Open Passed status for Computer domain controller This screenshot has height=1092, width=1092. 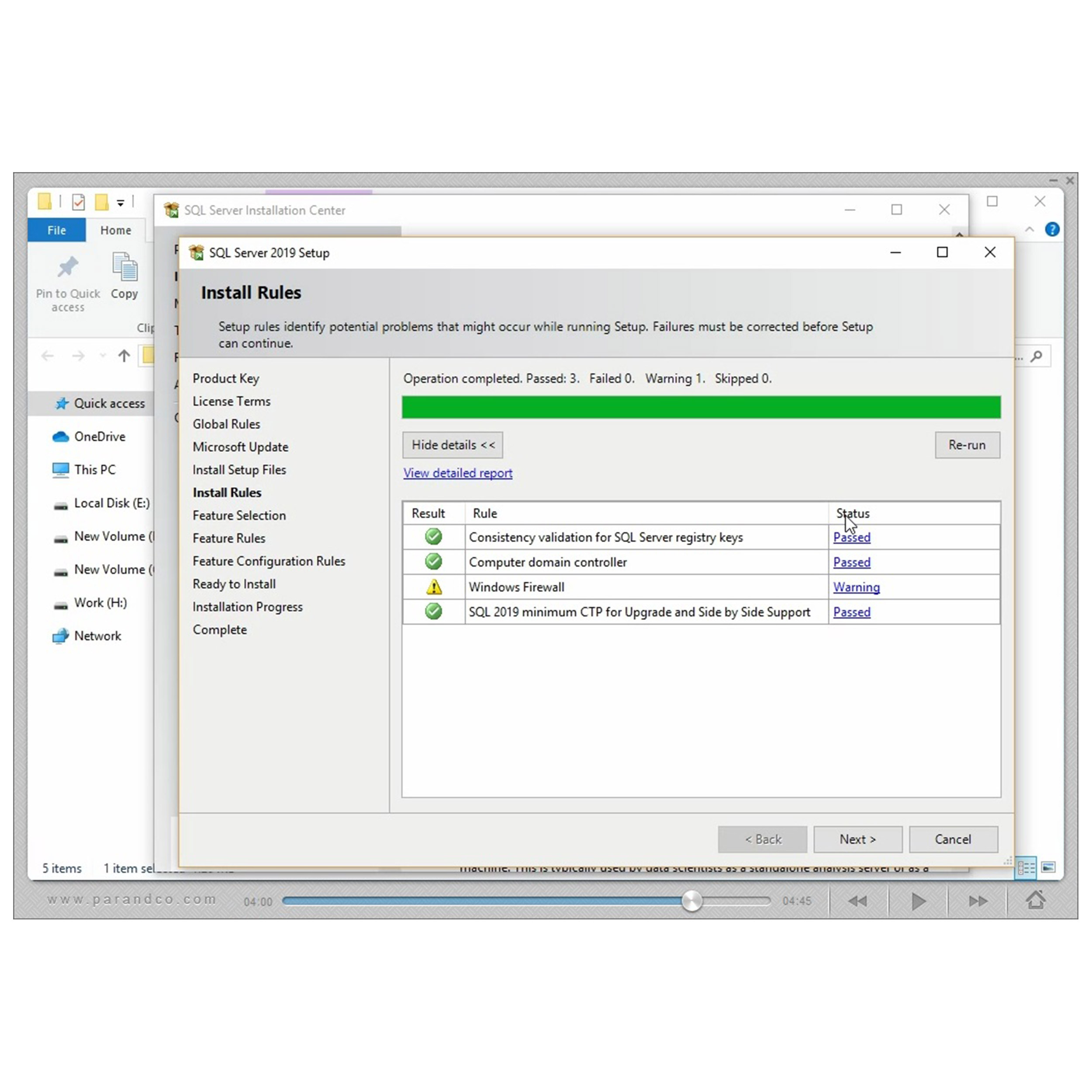click(852, 563)
